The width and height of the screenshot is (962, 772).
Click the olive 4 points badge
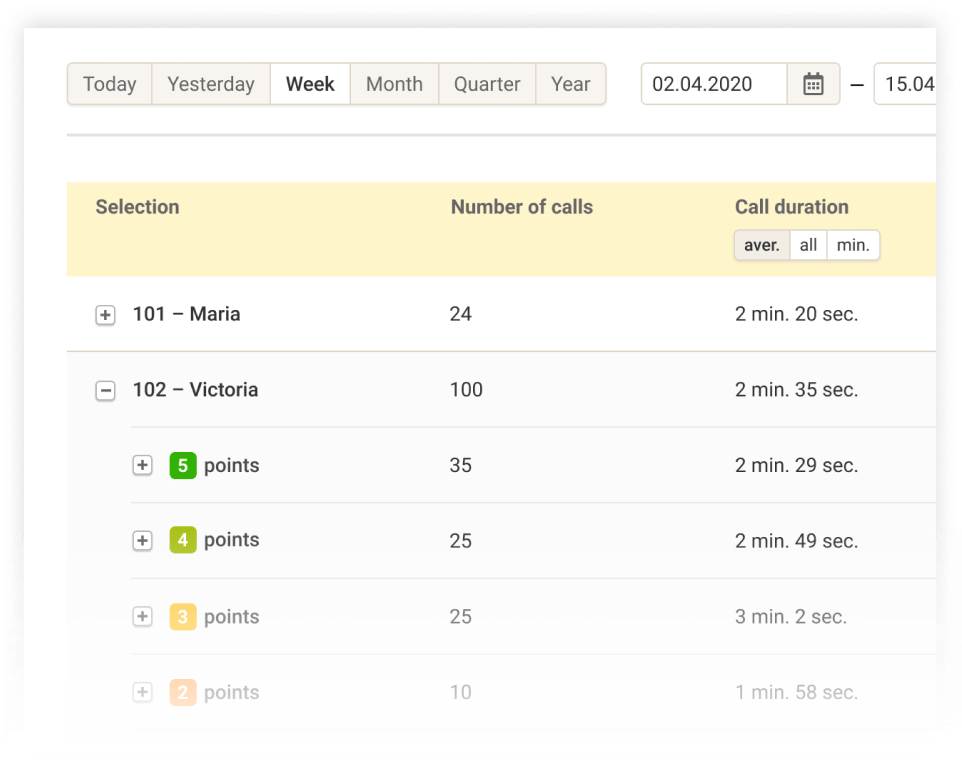click(x=182, y=541)
